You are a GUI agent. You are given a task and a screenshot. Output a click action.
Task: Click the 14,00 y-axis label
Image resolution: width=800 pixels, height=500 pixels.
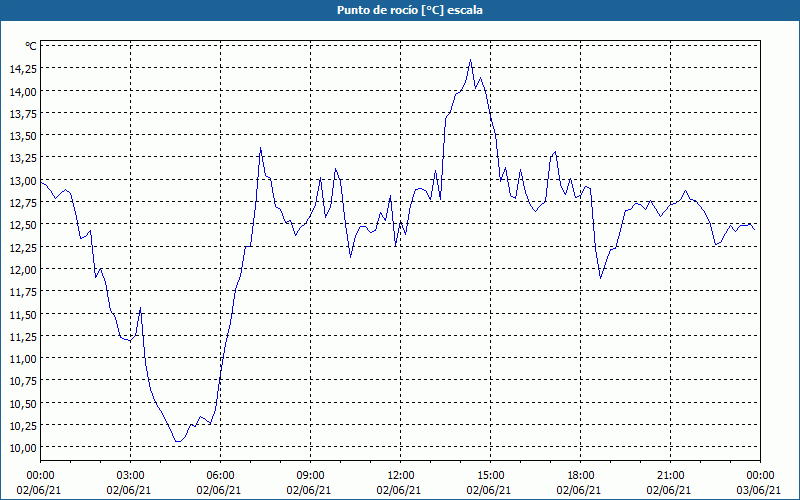click(x=23, y=91)
